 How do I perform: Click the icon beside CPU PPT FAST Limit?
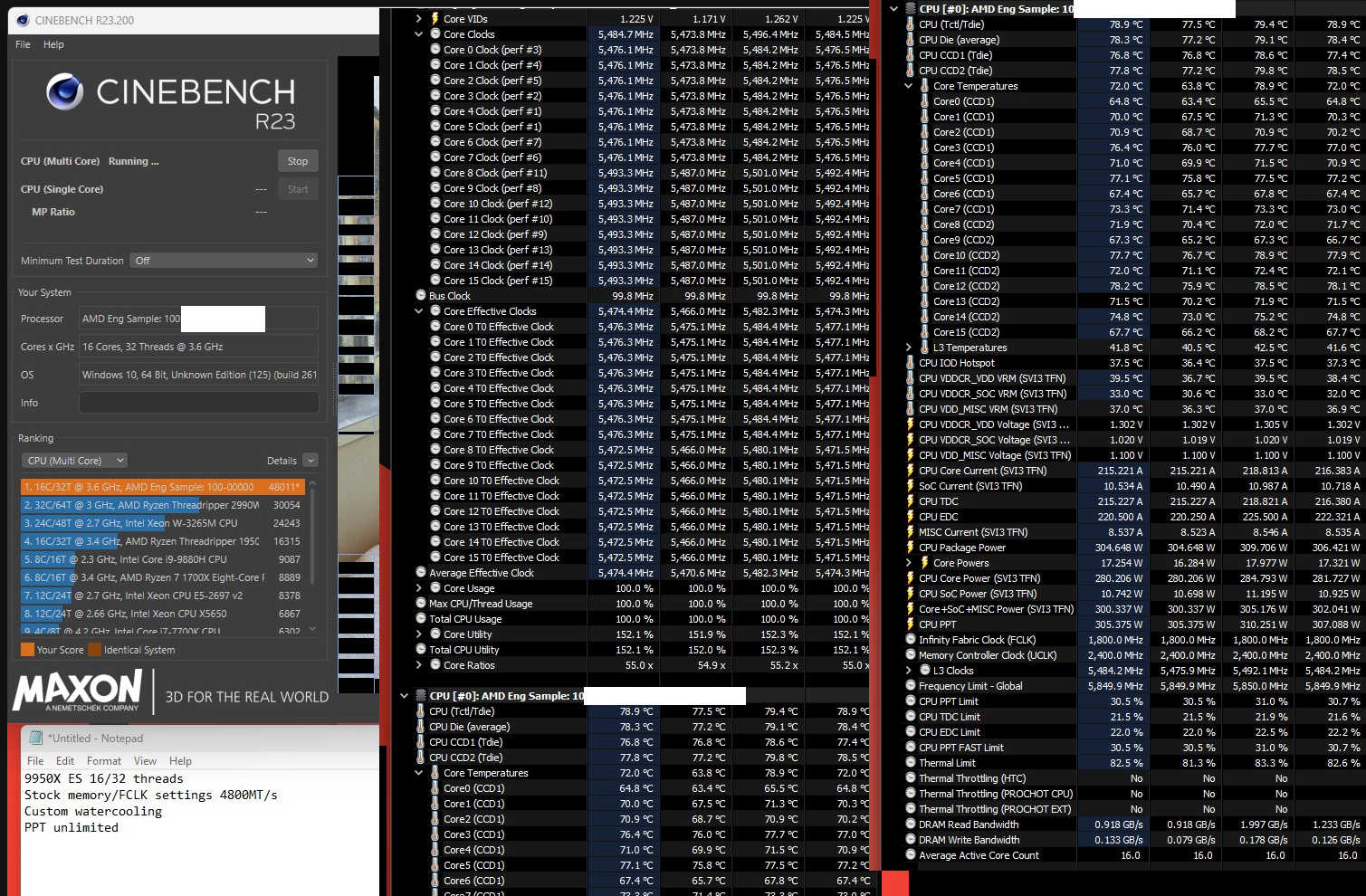pos(911,748)
